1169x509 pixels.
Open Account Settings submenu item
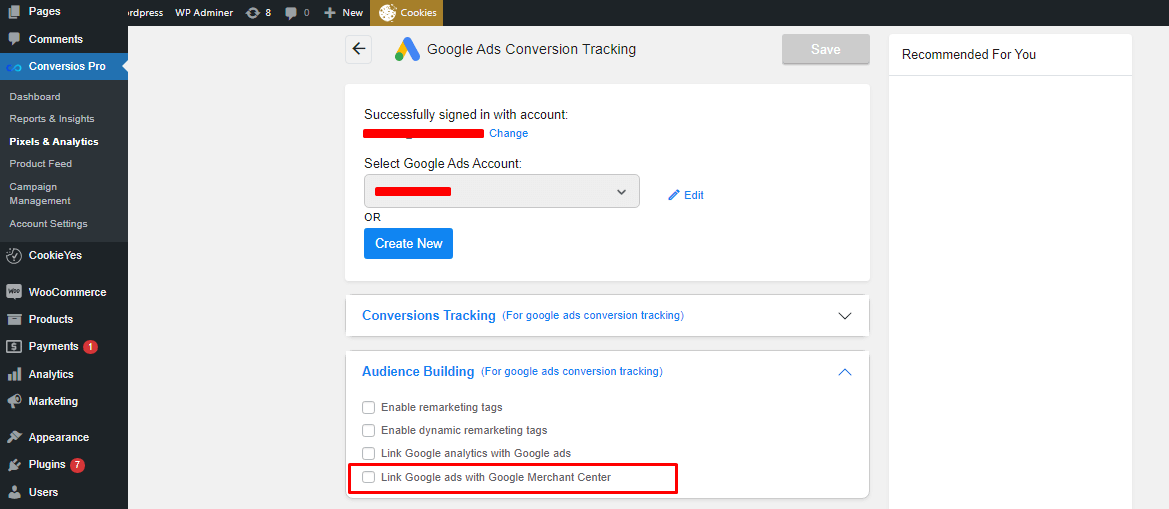click(x=48, y=224)
